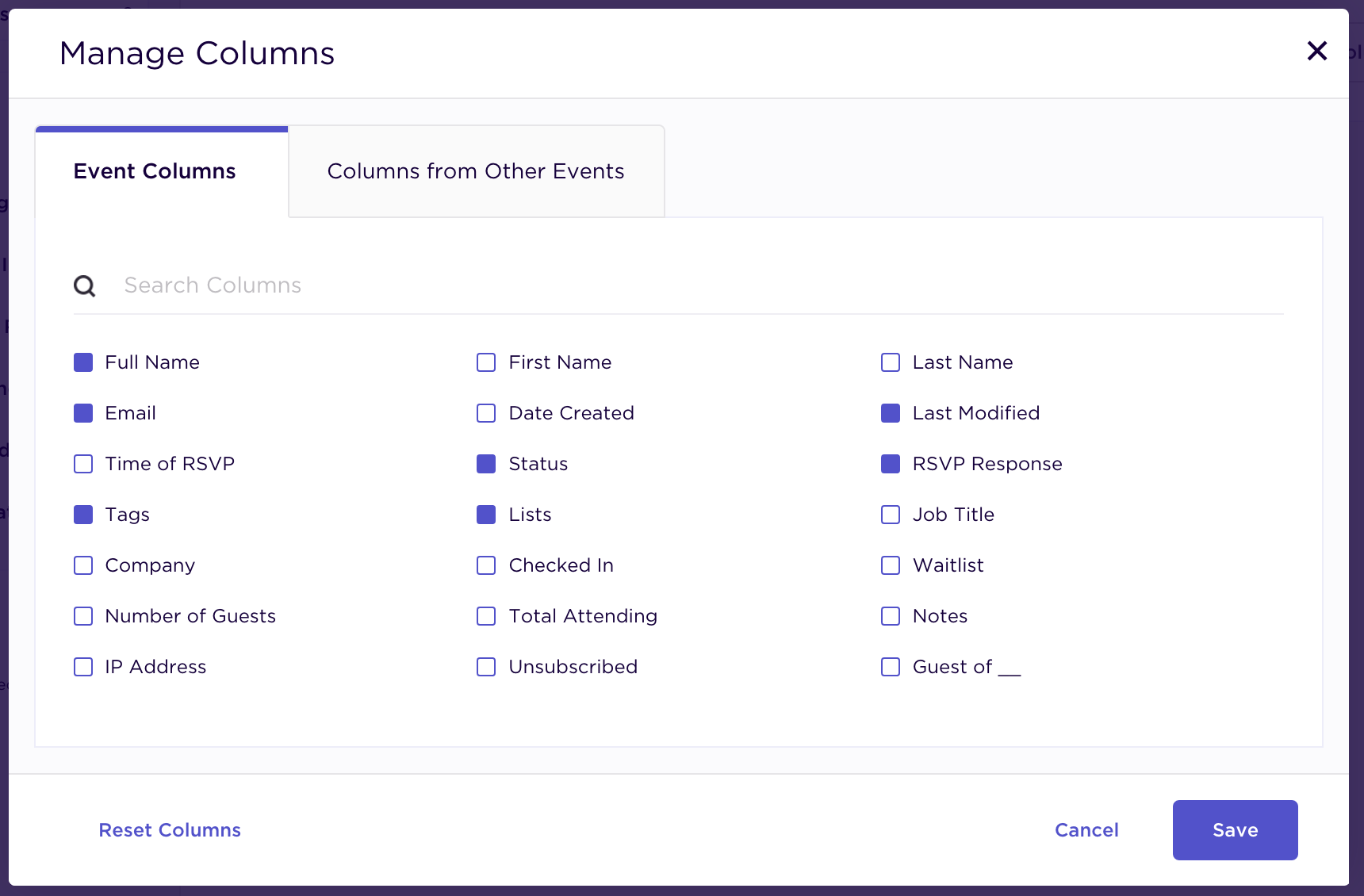Enable the First Name column
Viewport: 1364px width, 896px height.
point(486,362)
